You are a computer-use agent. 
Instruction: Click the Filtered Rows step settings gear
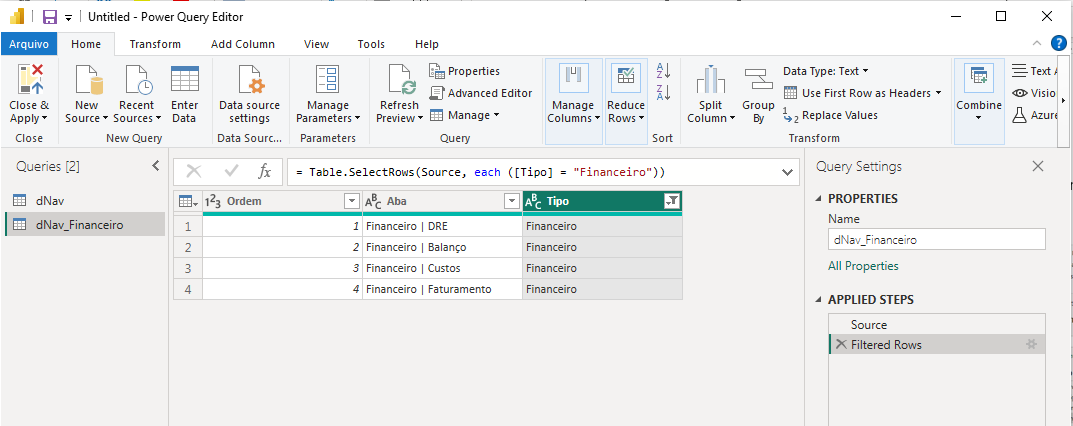point(1031,344)
